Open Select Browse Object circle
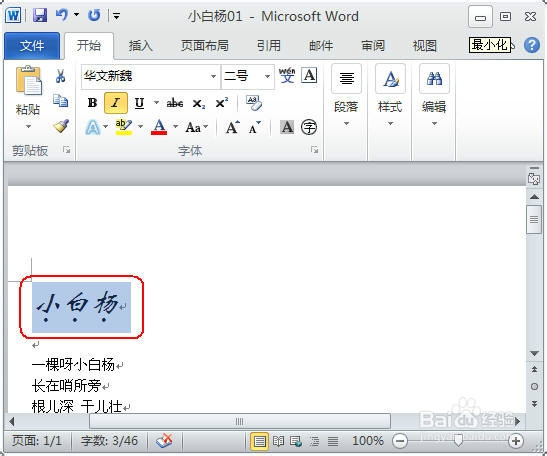The image size is (547, 456). 534,387
